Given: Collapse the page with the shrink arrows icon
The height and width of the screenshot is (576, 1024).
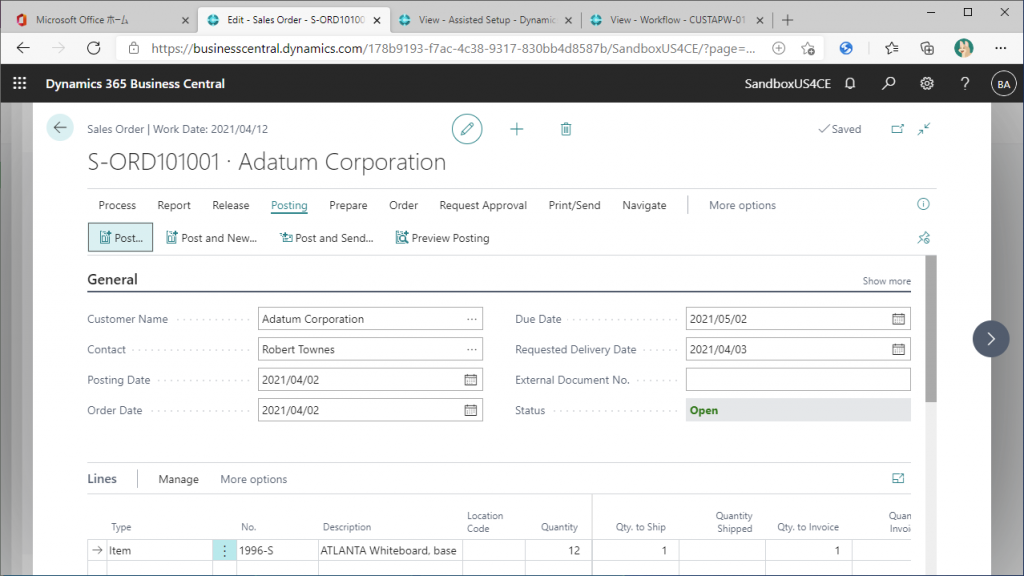Looking at the screenshot, I should point(923,129).
